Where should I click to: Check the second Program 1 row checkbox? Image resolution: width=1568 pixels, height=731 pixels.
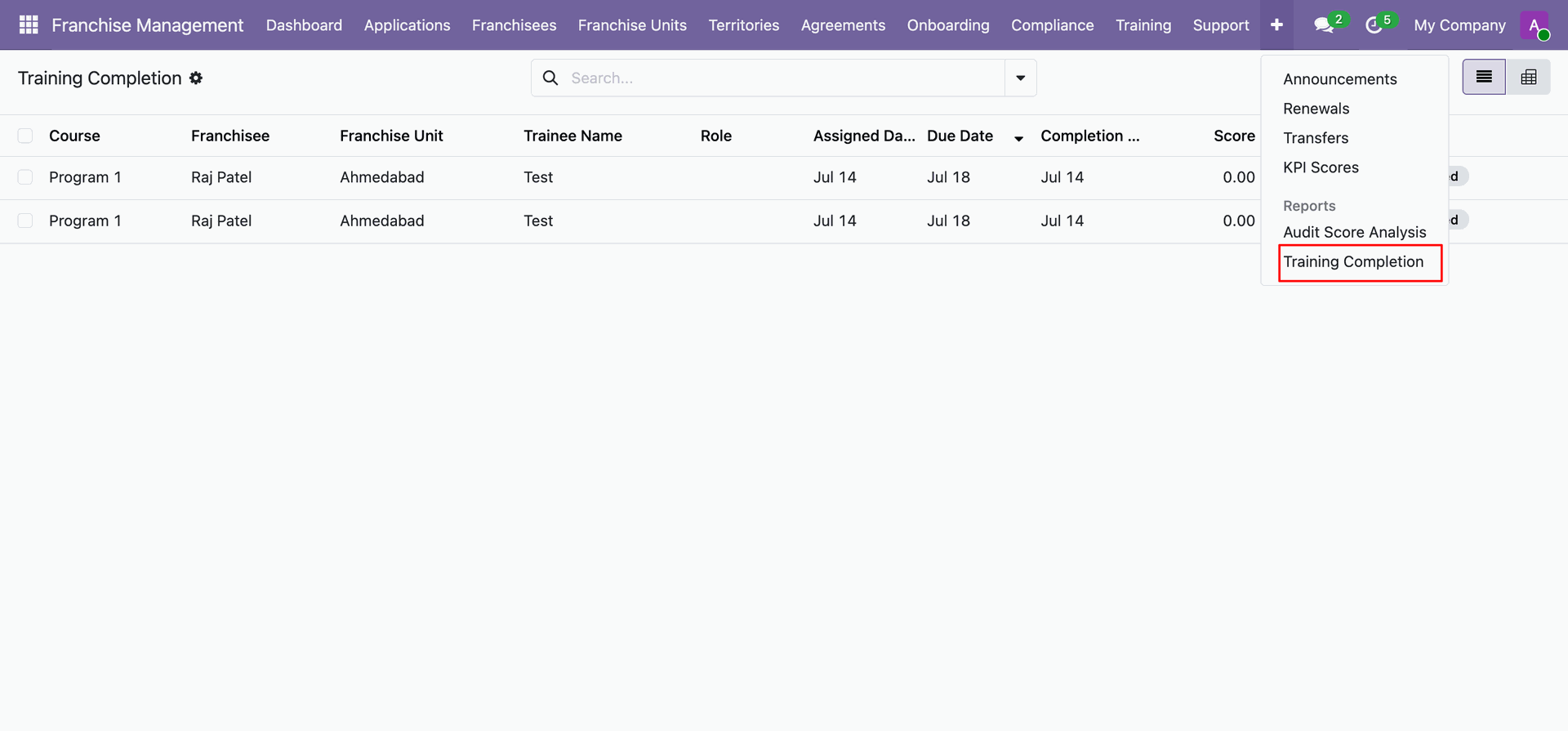click(25, 221)
